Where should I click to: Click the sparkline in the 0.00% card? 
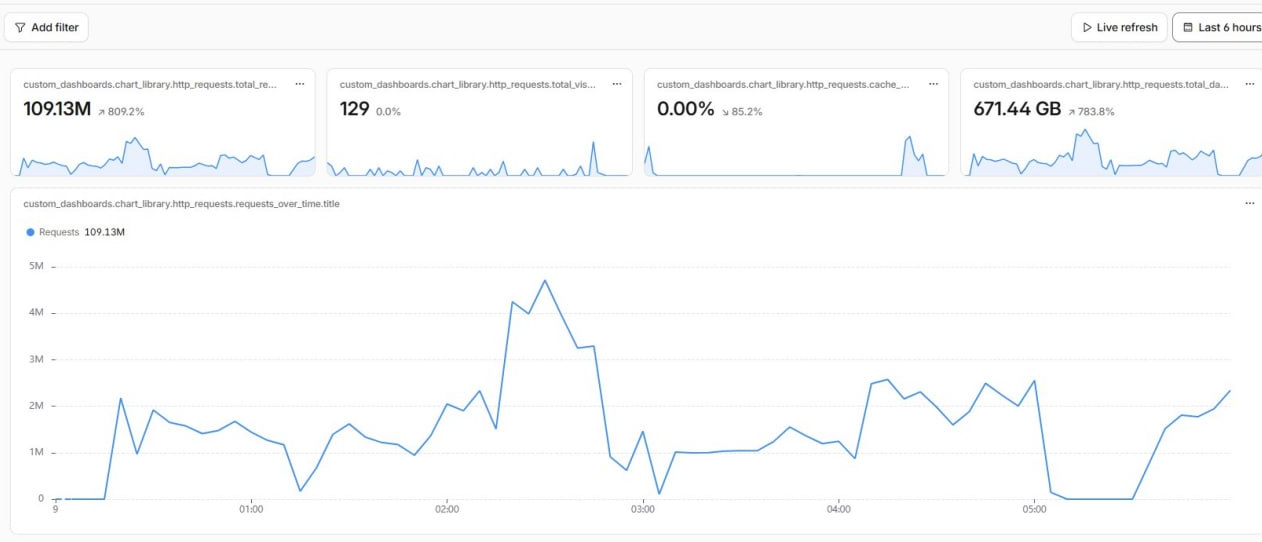796,156
